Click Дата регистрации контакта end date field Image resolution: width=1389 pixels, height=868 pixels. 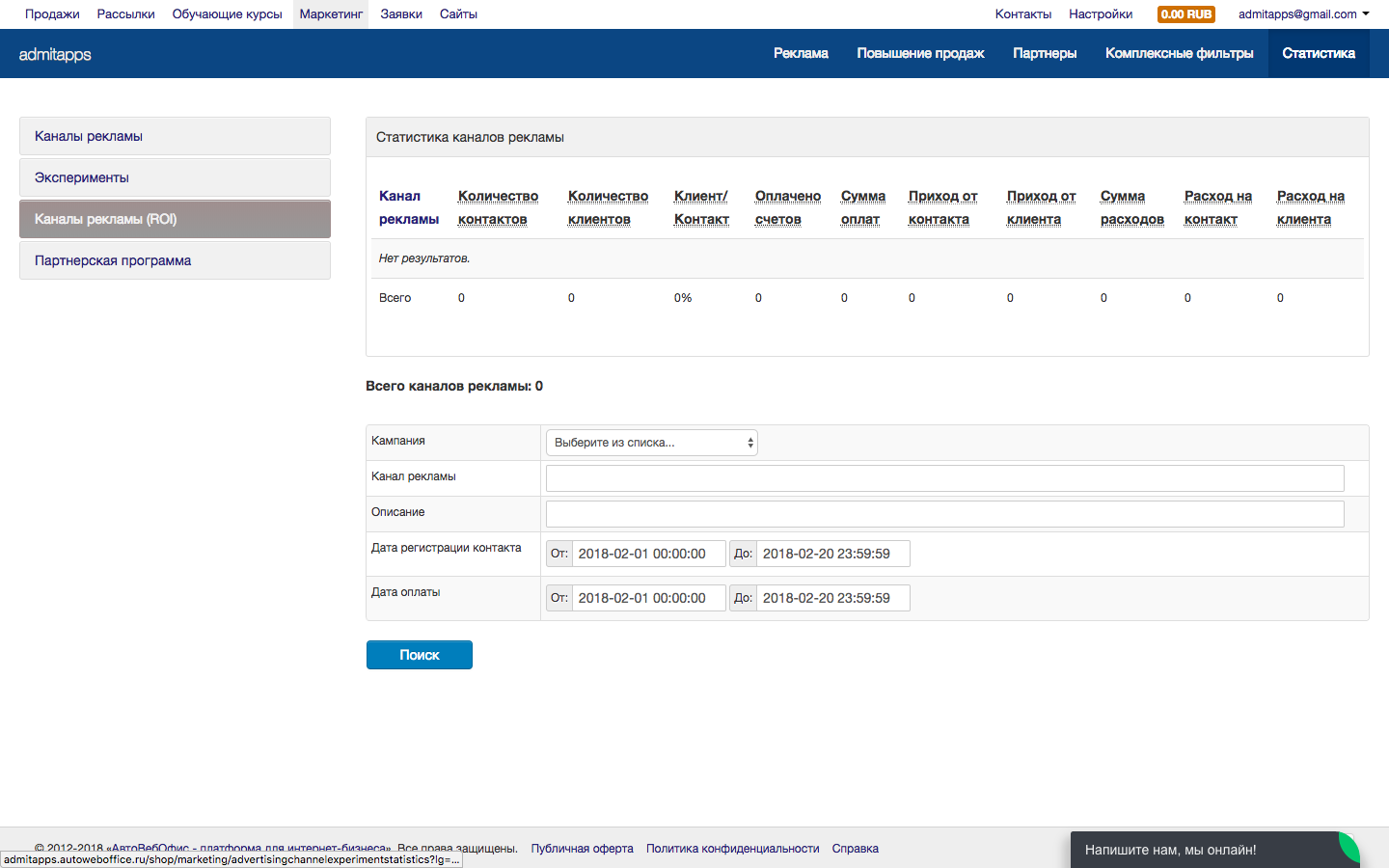tap(832, 554)
